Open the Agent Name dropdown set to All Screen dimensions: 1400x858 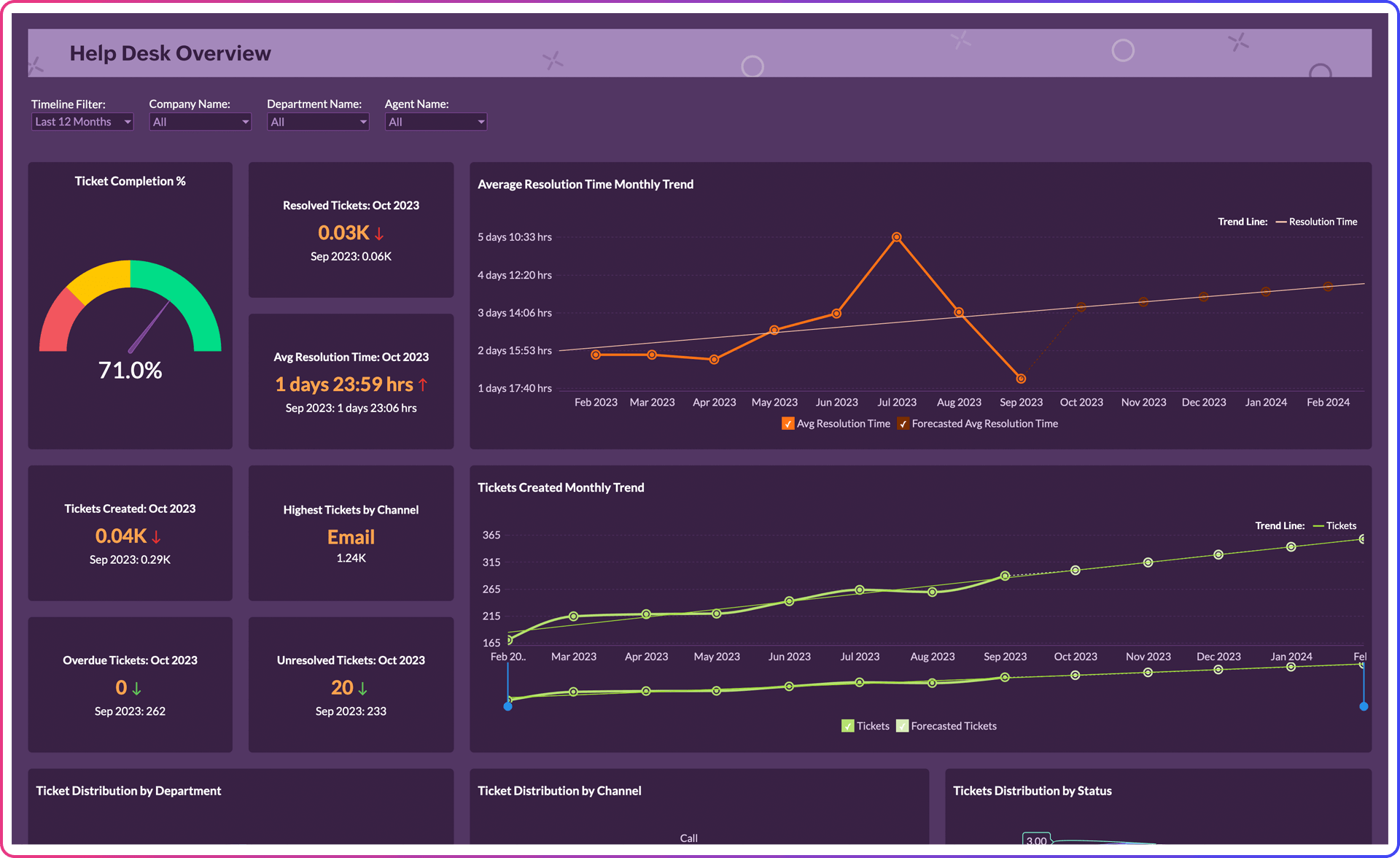click(x=435, y=122)
